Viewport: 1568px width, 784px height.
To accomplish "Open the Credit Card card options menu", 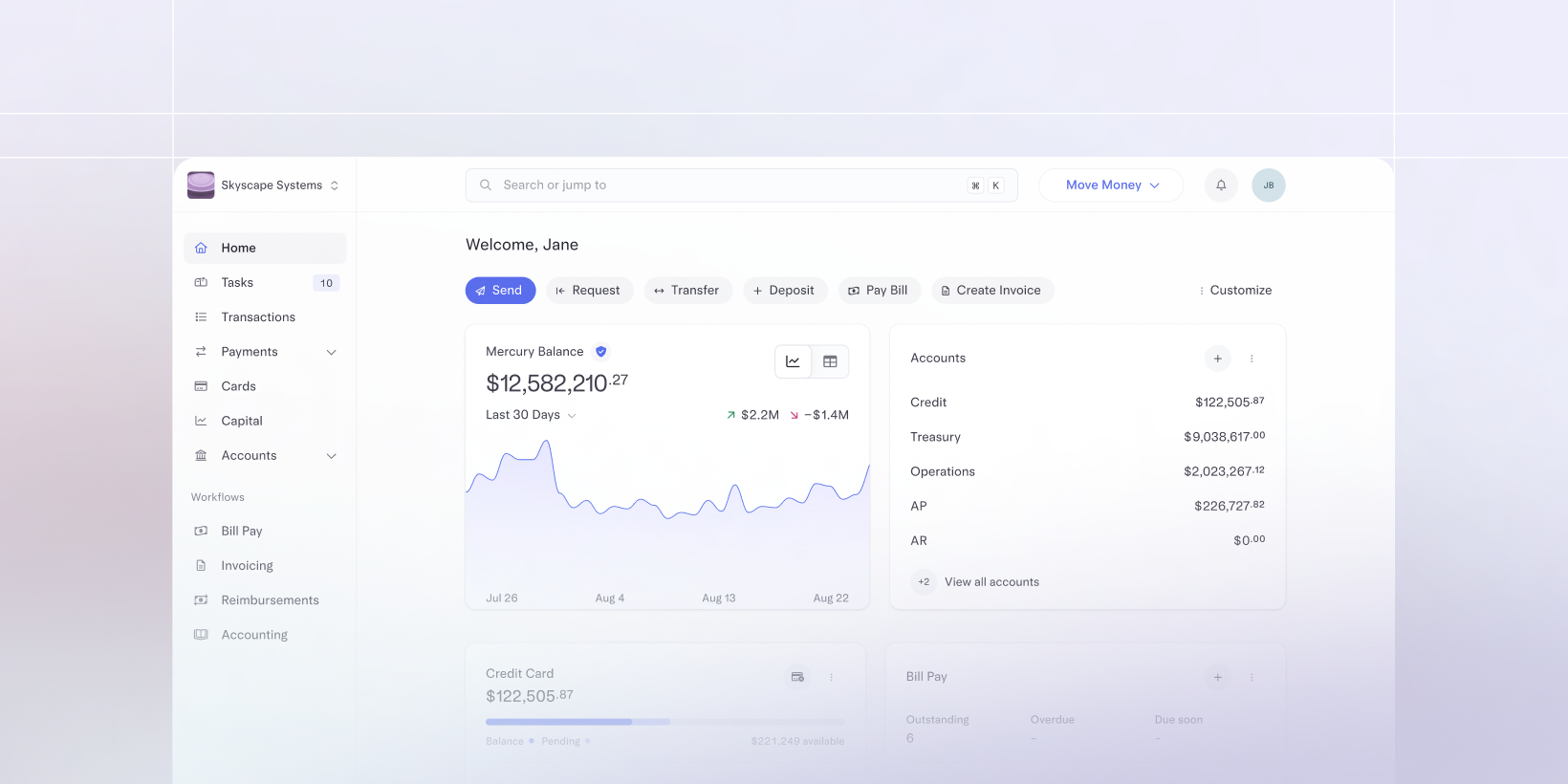I will [x=832, y=677].
